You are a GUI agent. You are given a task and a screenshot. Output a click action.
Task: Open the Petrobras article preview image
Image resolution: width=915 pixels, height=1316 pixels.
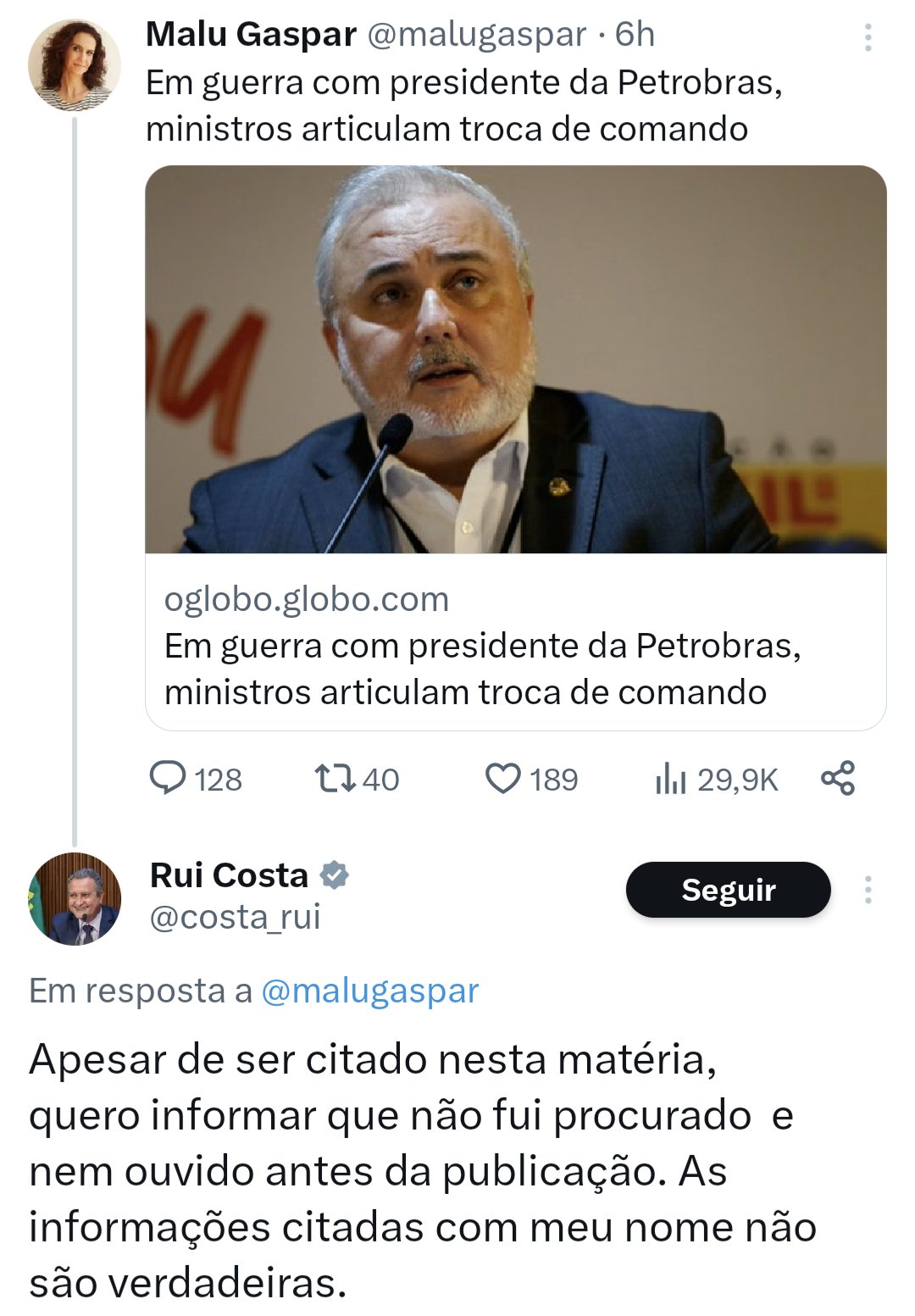coord(515,359)
